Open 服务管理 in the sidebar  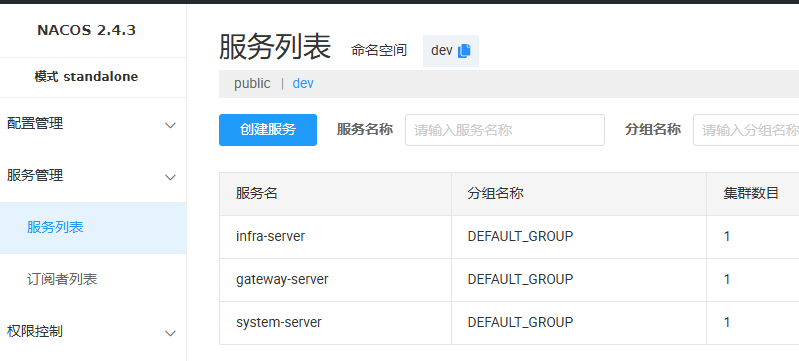tap(35, 175)
